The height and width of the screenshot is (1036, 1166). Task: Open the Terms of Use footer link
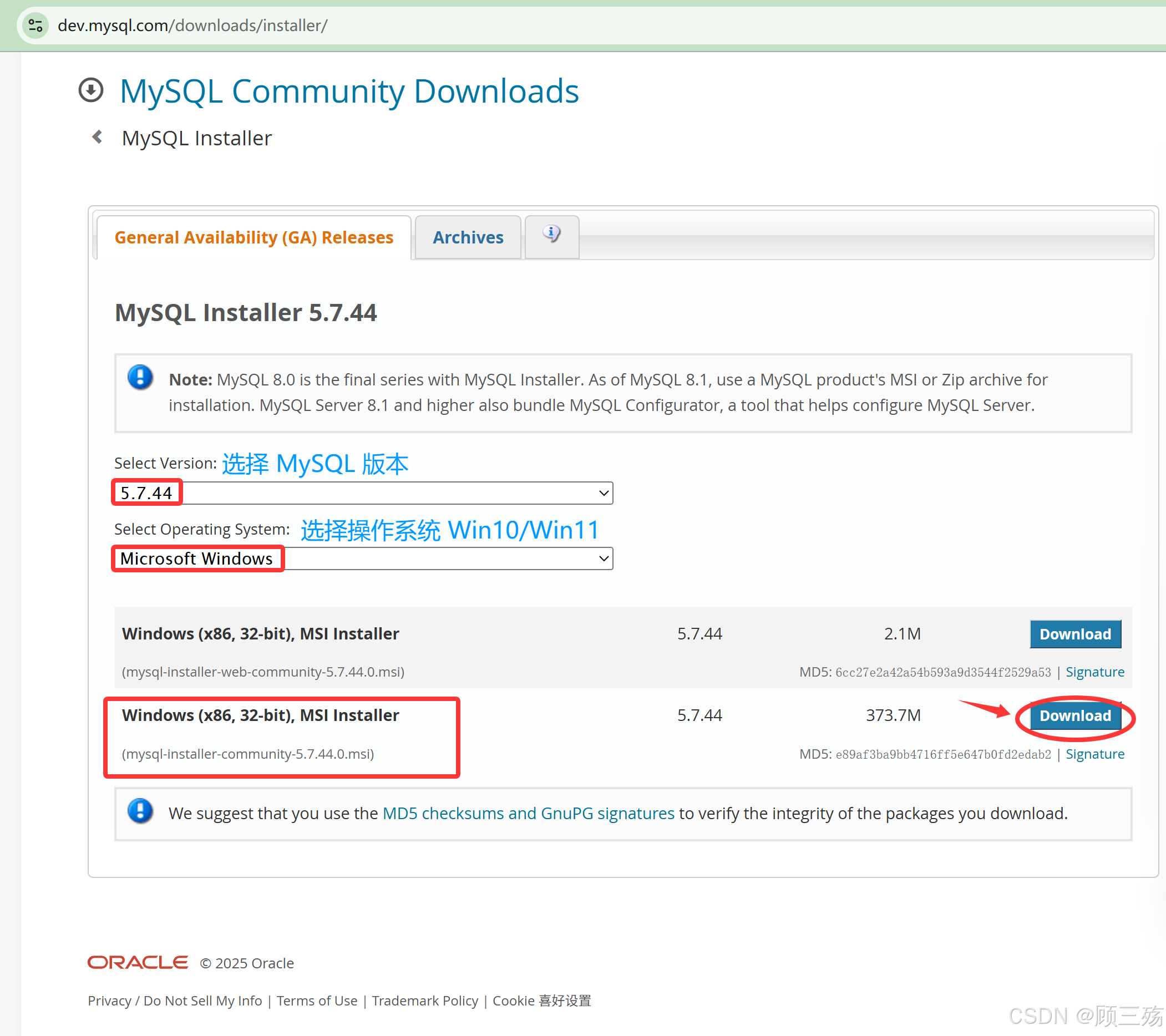317,1001
